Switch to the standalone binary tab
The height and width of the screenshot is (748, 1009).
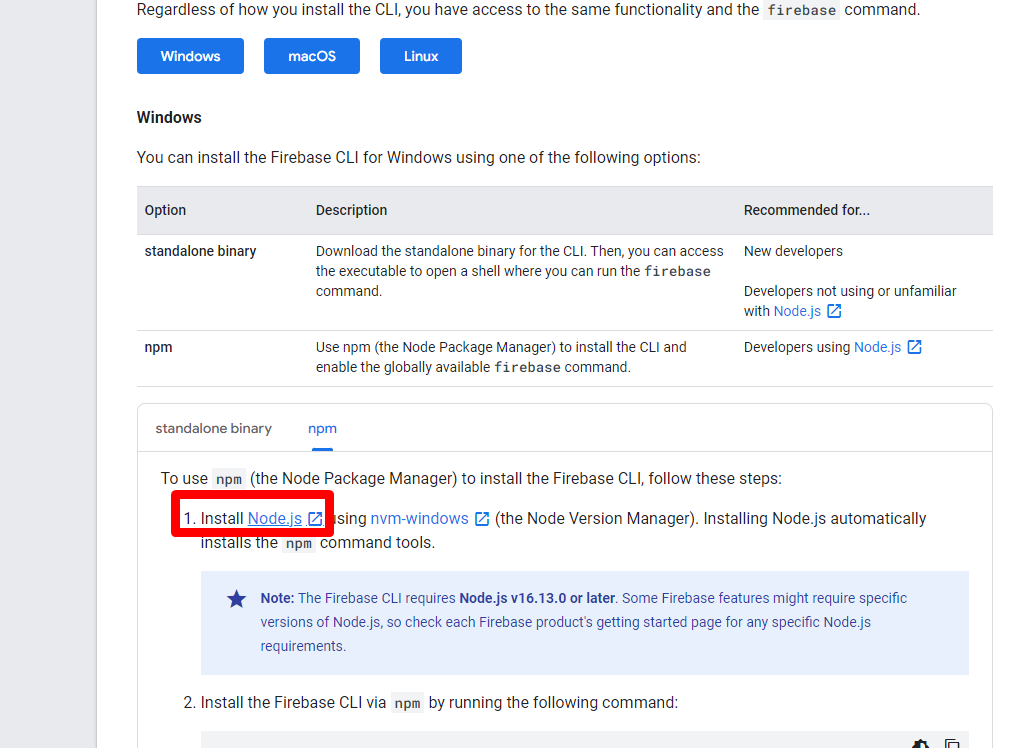tap(213, 428)
